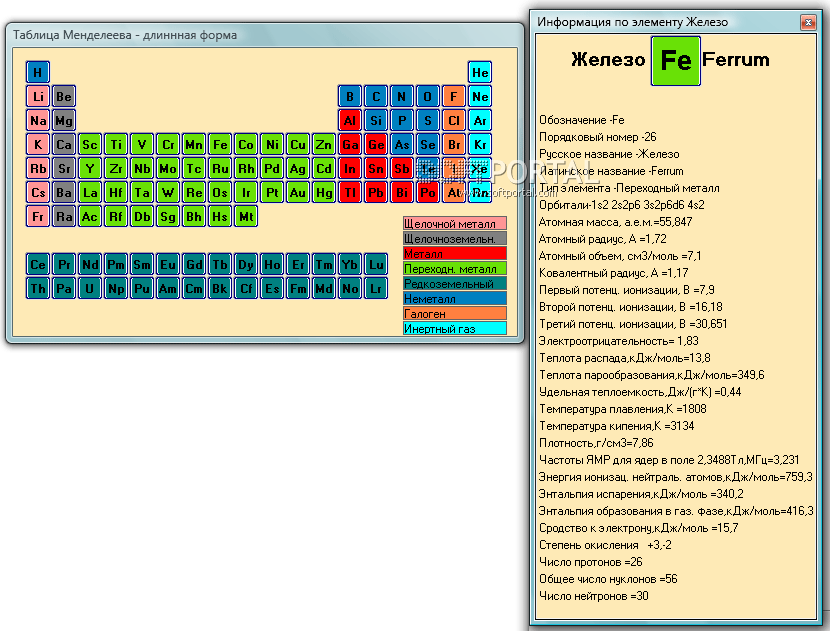Select the Br bromine element
Screen dimensions: 830x631
454,145
